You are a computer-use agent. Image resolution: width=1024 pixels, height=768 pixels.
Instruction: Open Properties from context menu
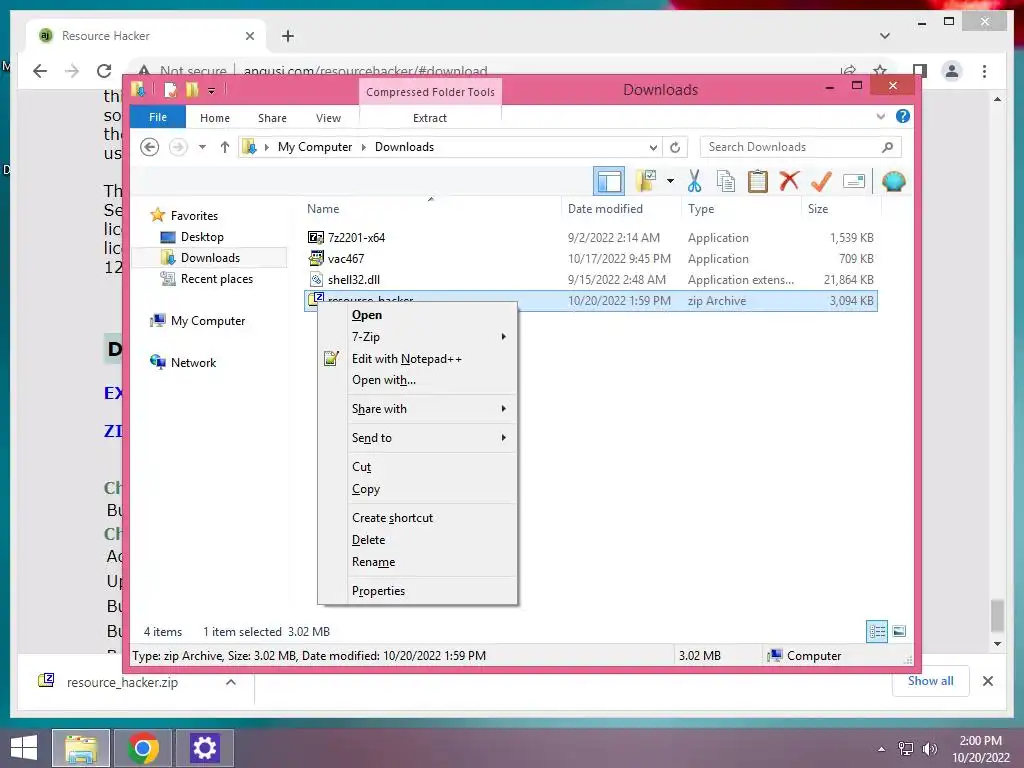click(x=417, y=591)
